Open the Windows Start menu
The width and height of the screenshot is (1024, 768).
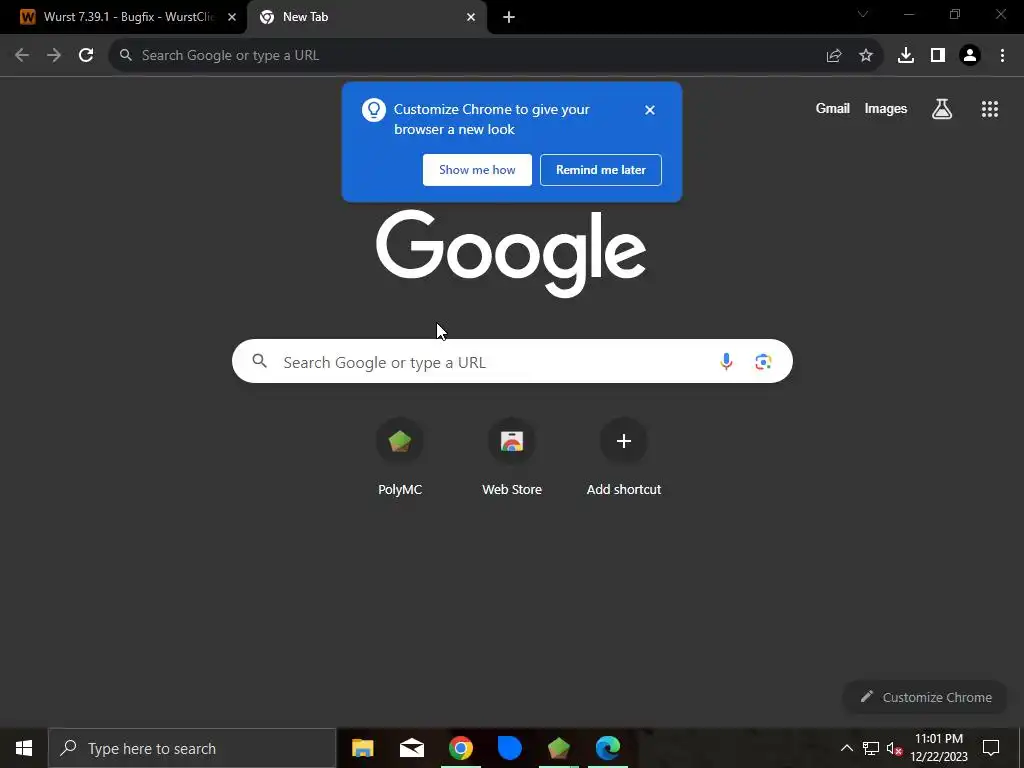(24, 748)
